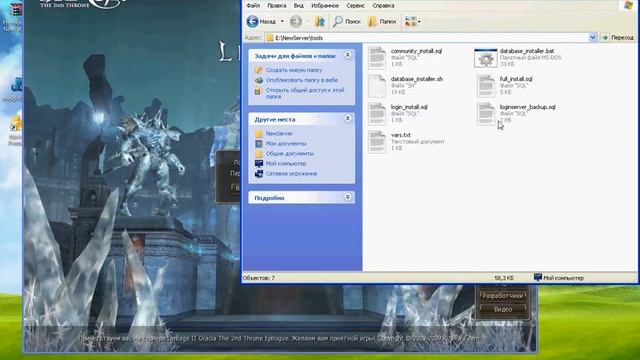Viewport: 640px width, 360px height.
Task: Open NewServer in Другие места
Action: [279, 133]
